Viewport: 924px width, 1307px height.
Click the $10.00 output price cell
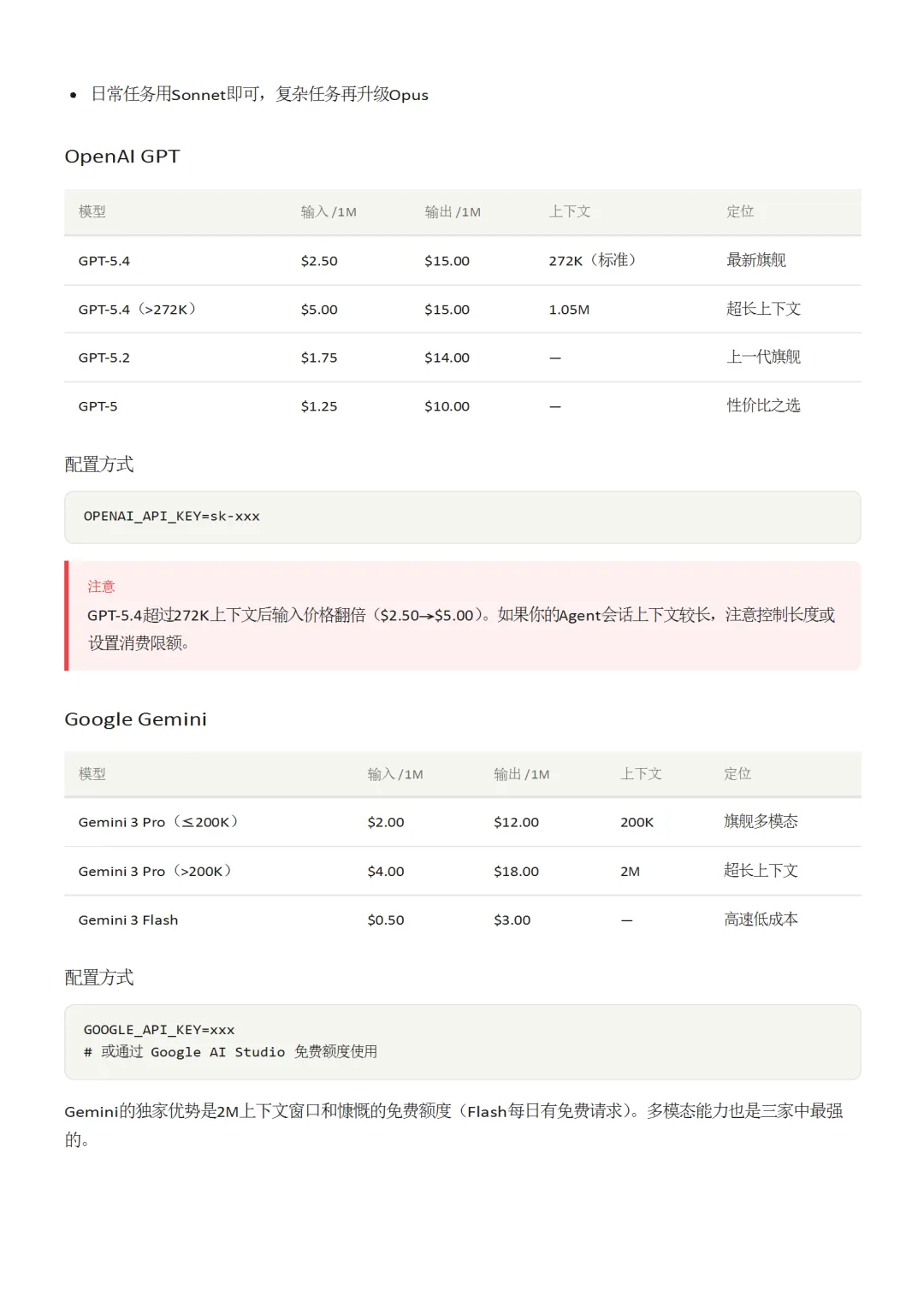(x=447, y=406)
